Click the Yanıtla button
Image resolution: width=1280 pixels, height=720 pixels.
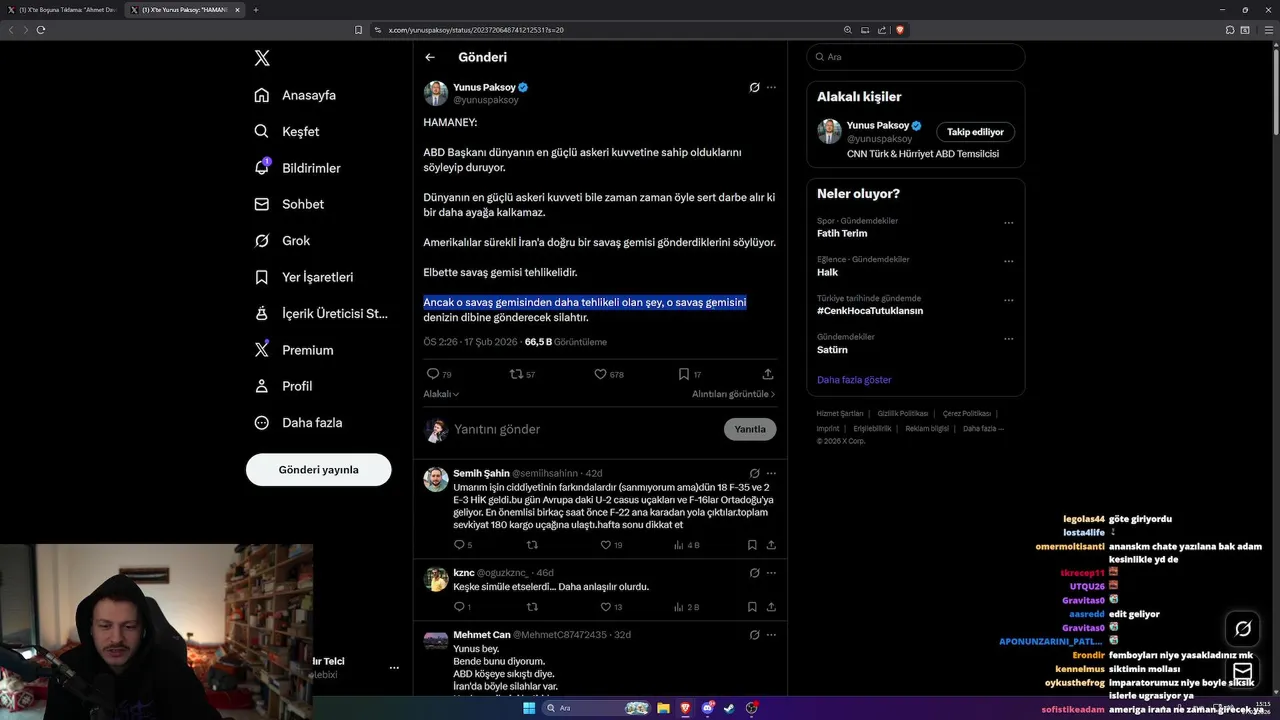750,429
